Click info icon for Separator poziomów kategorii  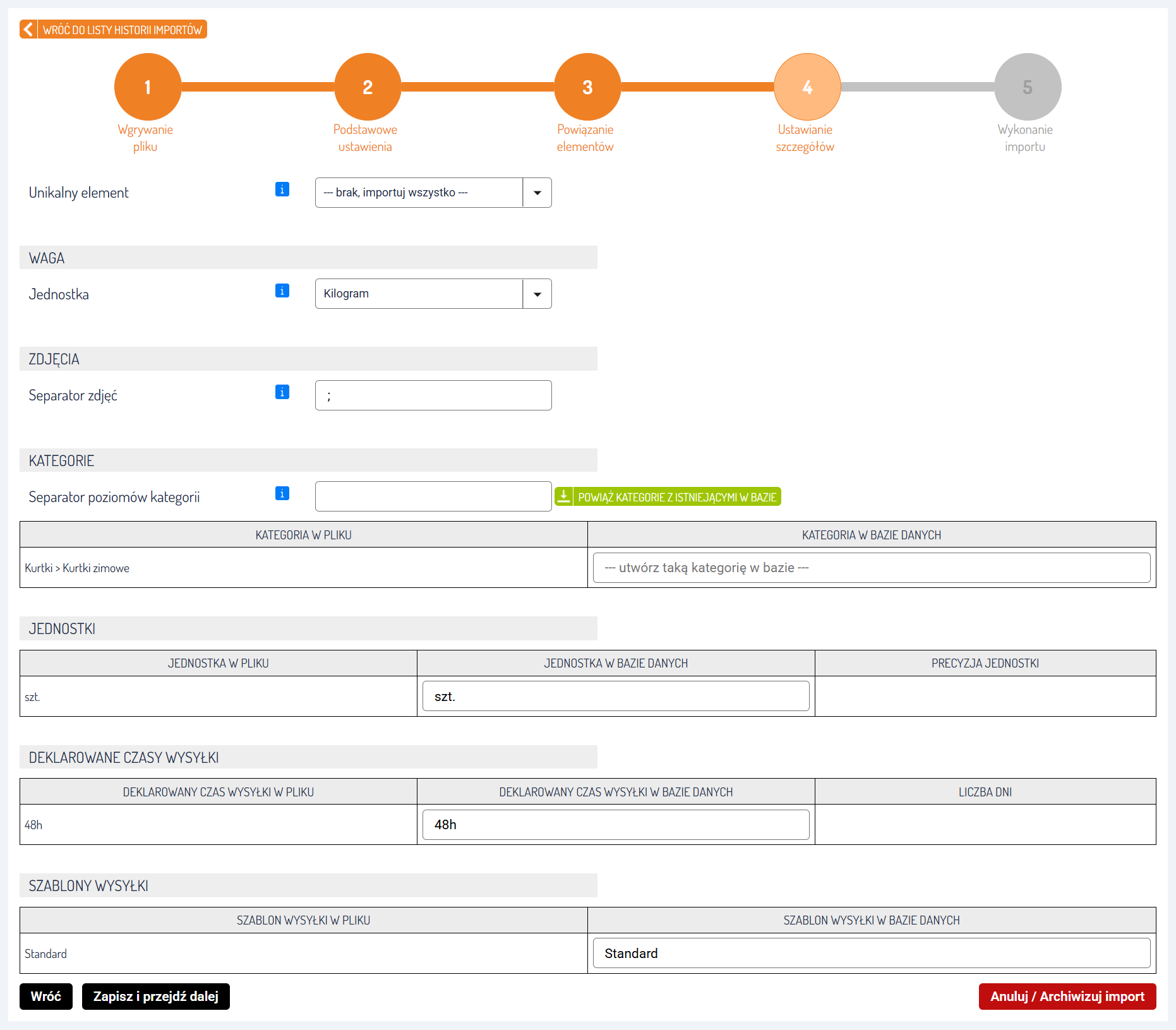tap(282, 493)
